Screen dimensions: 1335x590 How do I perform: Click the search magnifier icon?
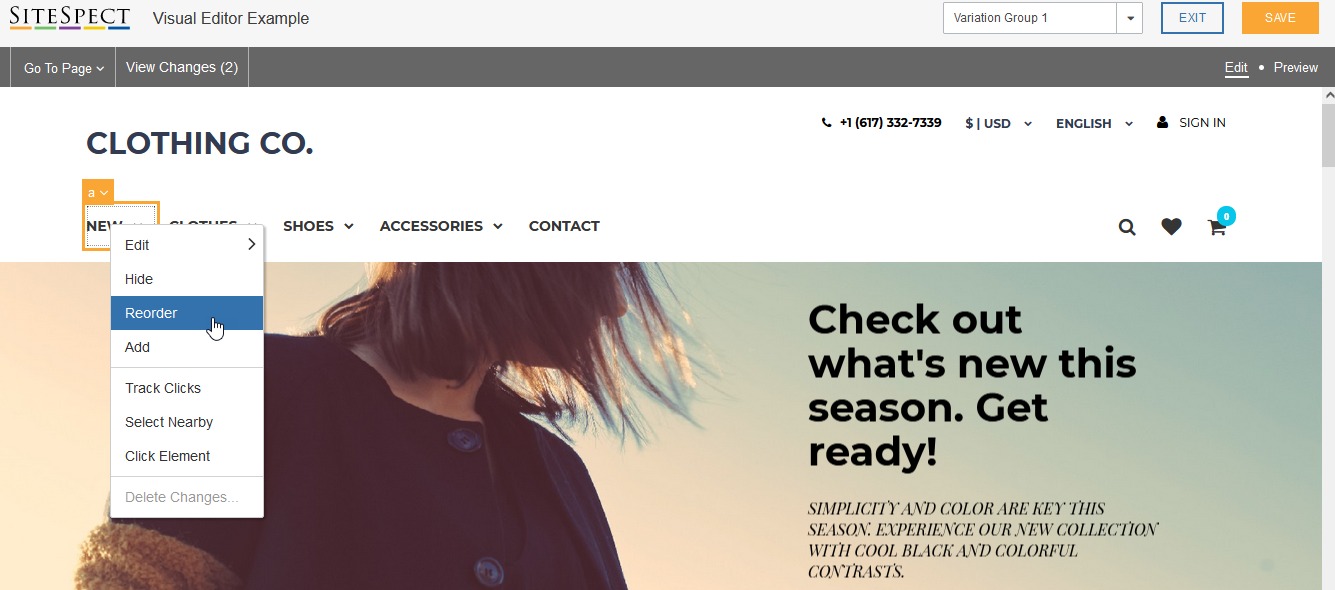tap(1127, 227)
